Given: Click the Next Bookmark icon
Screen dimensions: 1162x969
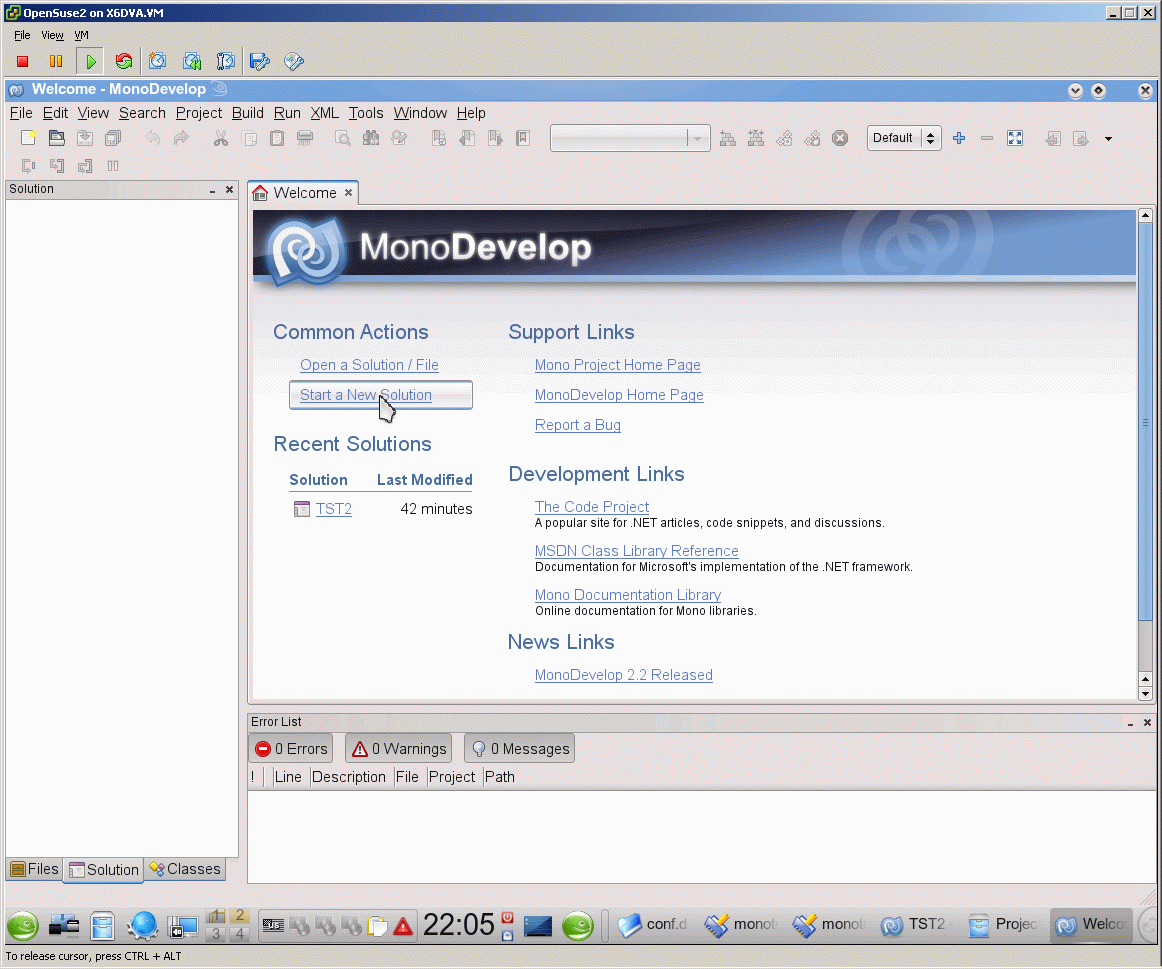Looking at the screenshot, I should 495,138.
